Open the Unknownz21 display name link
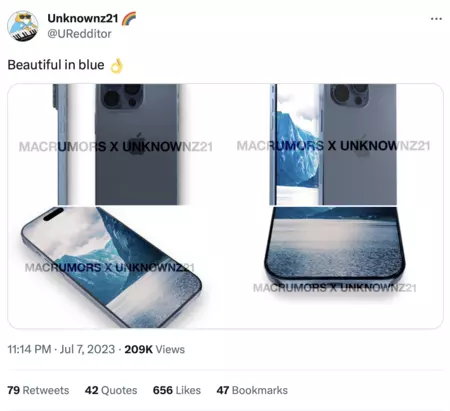450x411 pixels. (x=83, y=18)
